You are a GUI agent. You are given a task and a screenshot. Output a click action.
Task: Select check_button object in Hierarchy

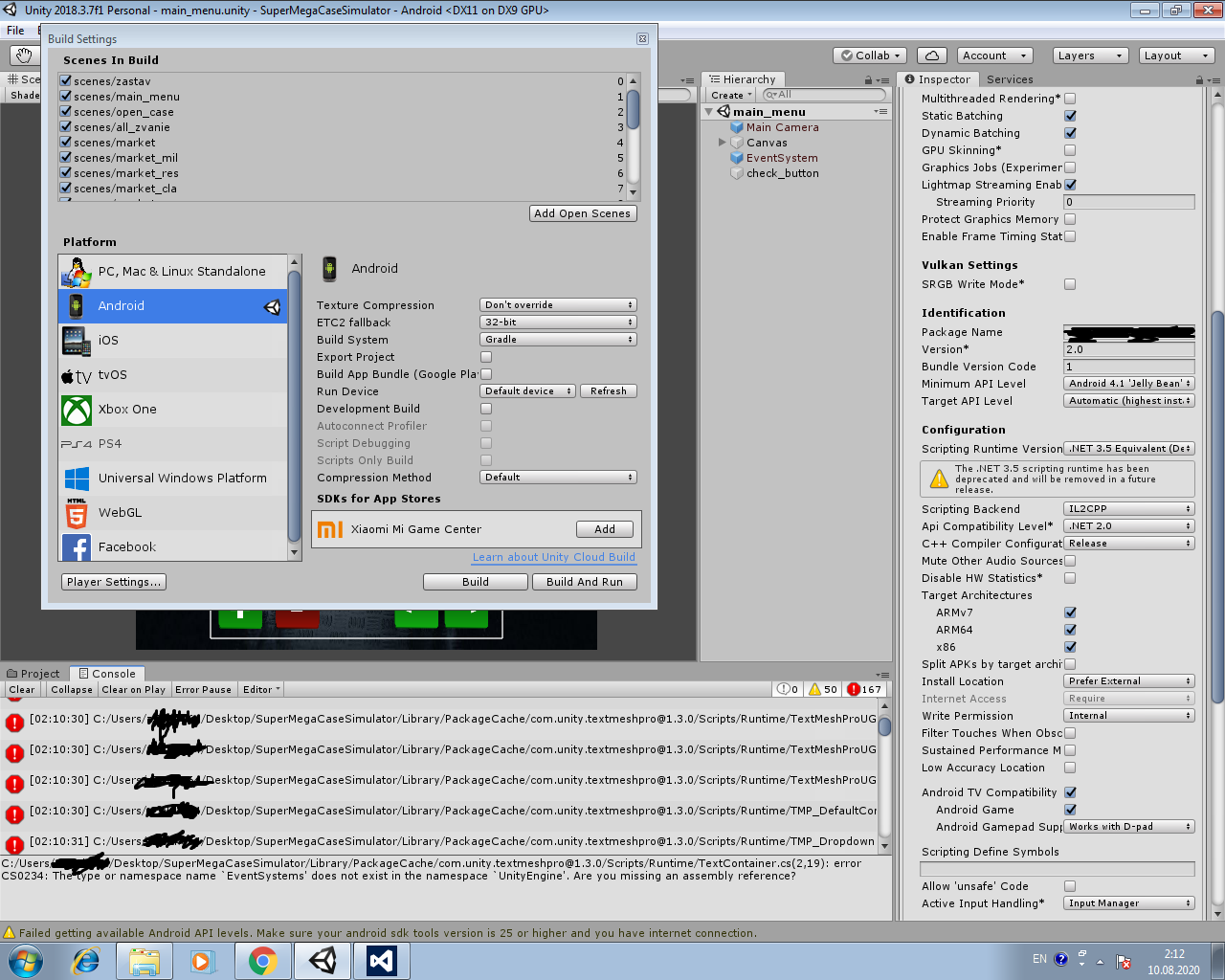pos(782,173)
